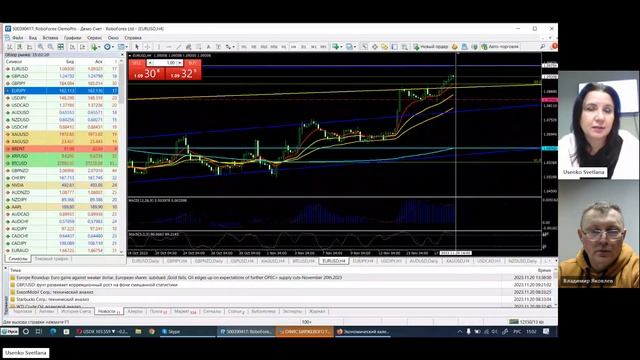
Task: Select AAPL row in Market Watch
Action: 61,207
